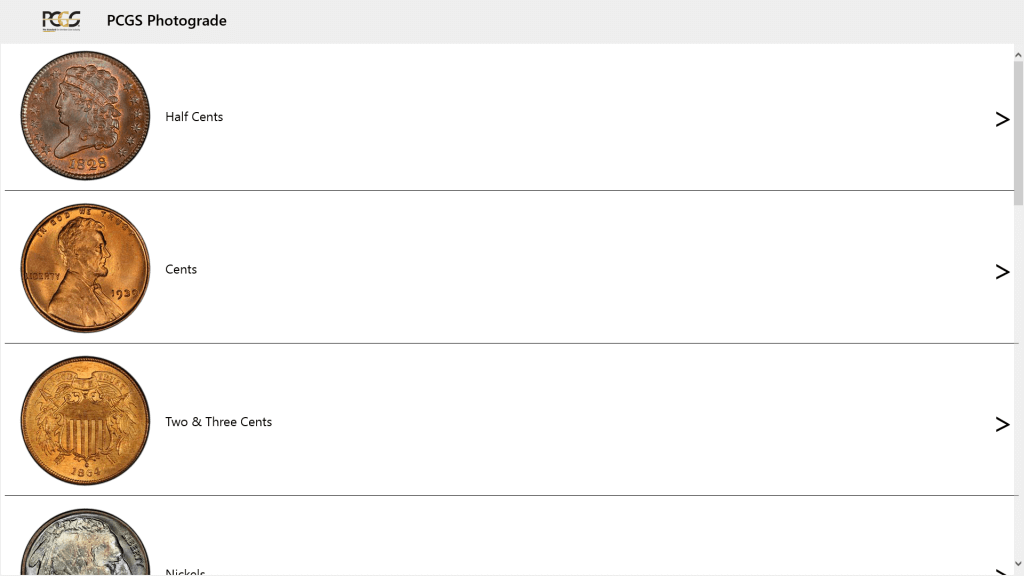Select the two-cent shield coin image

(85, 421)
